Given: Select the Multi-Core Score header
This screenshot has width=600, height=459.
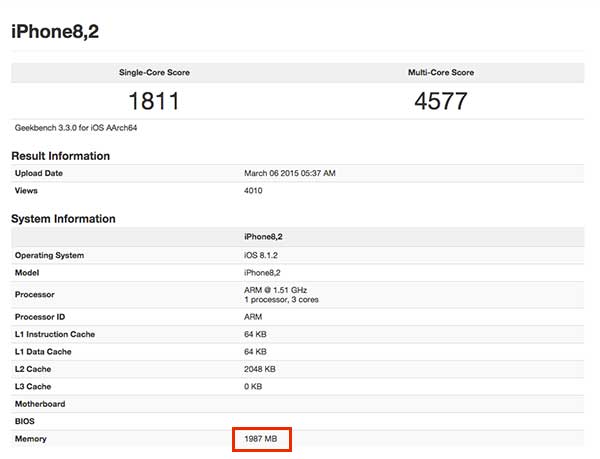Looking at the screenshot, I should 441,72.
